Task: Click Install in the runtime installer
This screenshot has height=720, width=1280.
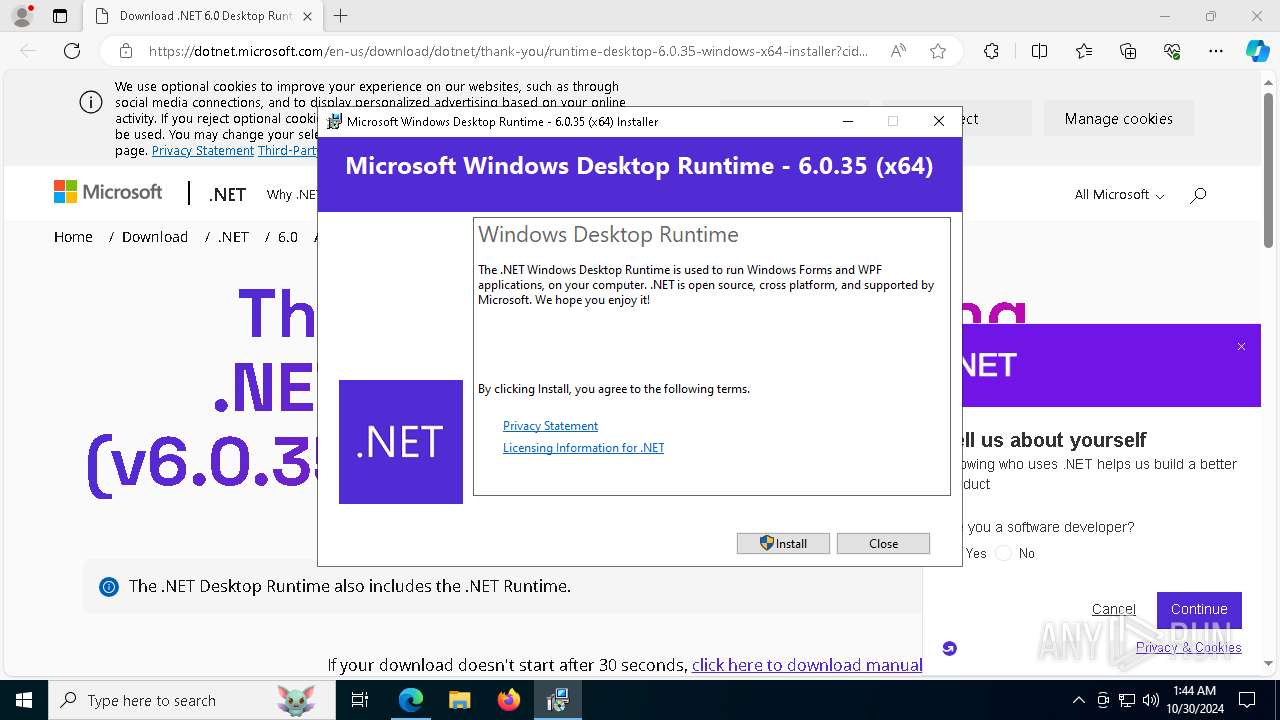Action: 783,543
